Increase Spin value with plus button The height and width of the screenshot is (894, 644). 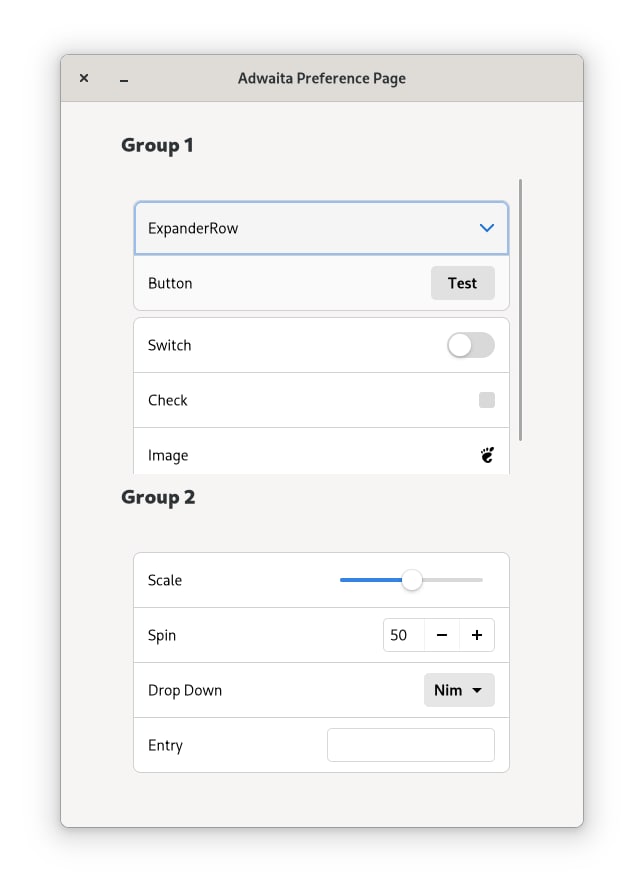point(477,635)
